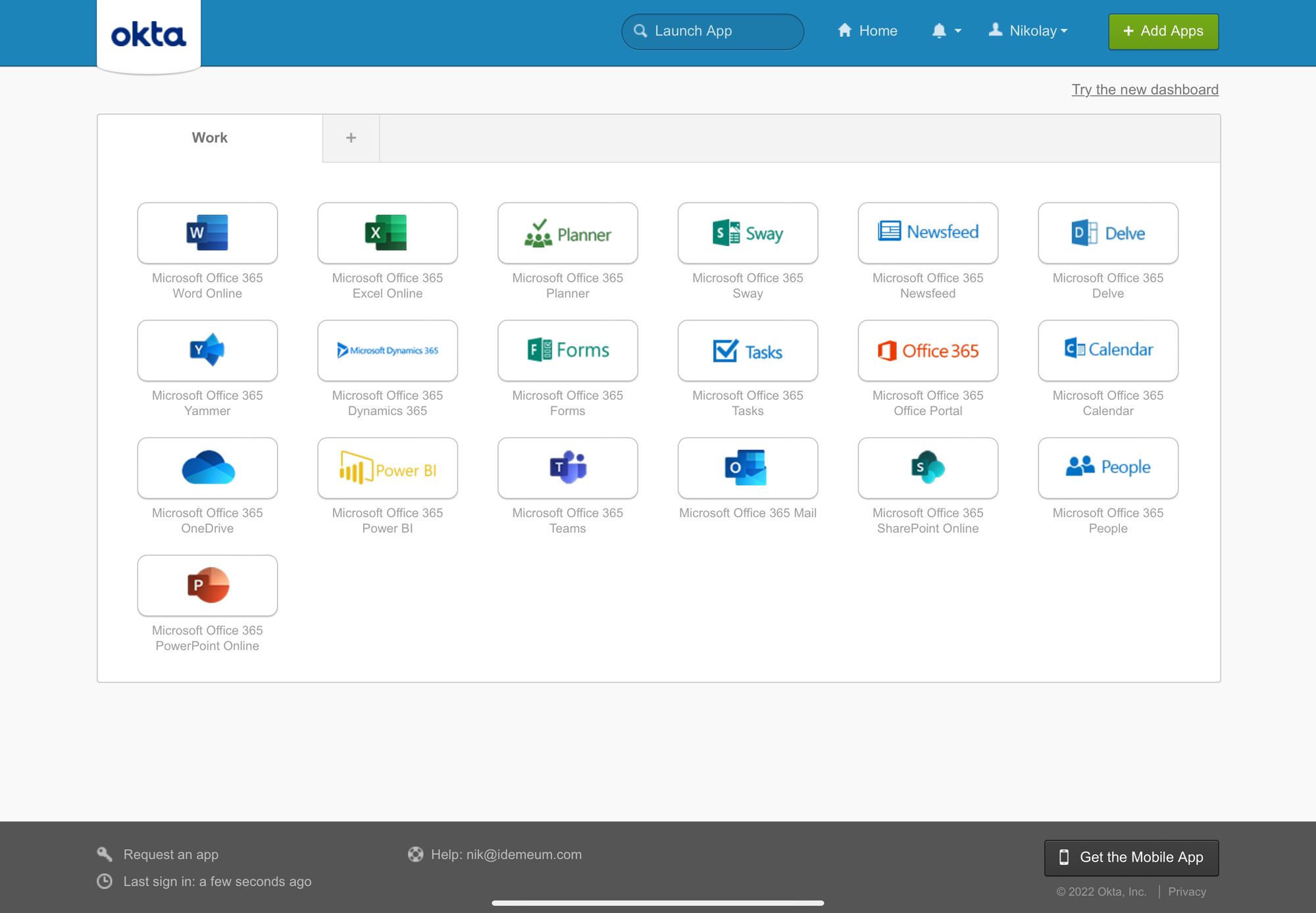Viewport: 1316px width, 913px height.
Task: Open the Office 365 Portal tile
Action: click(928, 351)
